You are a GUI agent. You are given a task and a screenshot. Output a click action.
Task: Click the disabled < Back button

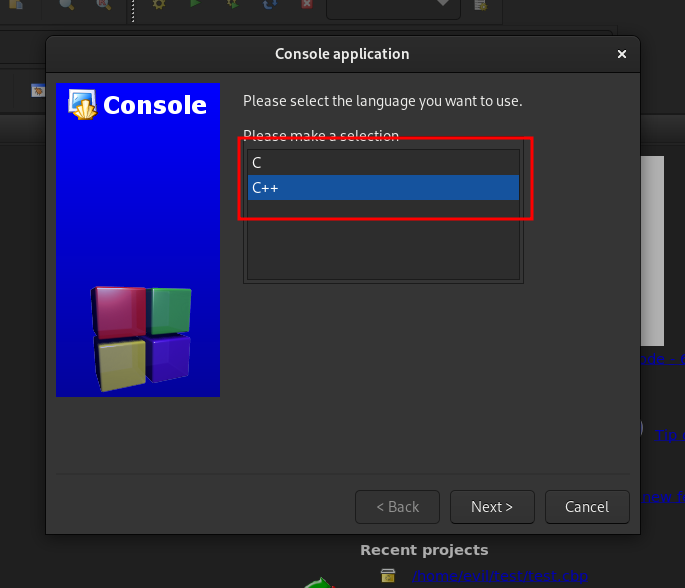pos(397,507)
